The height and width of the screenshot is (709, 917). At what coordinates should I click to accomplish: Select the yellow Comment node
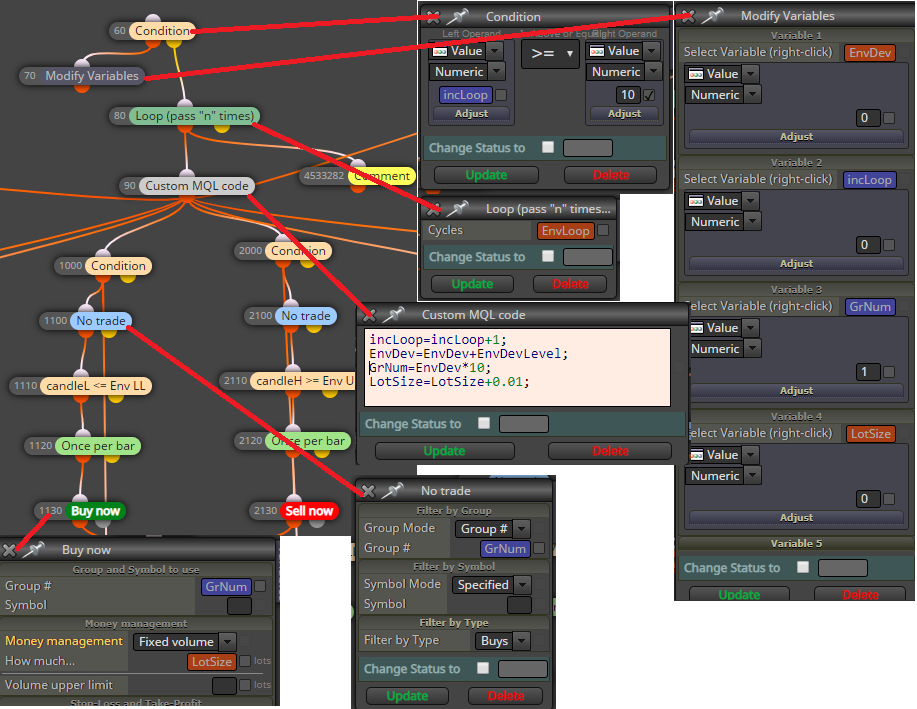(382, 175)
